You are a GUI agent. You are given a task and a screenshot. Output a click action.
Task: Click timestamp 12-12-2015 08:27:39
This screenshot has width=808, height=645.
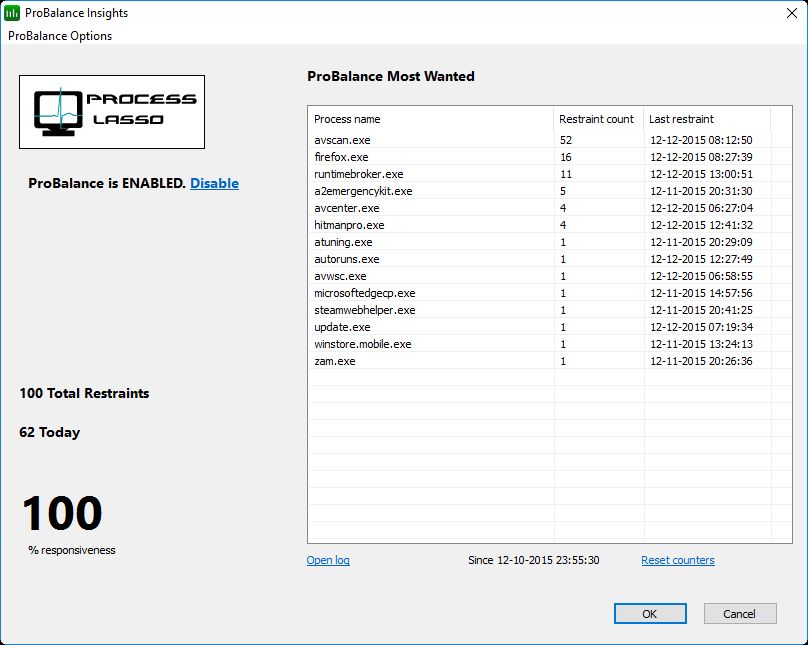(x=701, y=157)
